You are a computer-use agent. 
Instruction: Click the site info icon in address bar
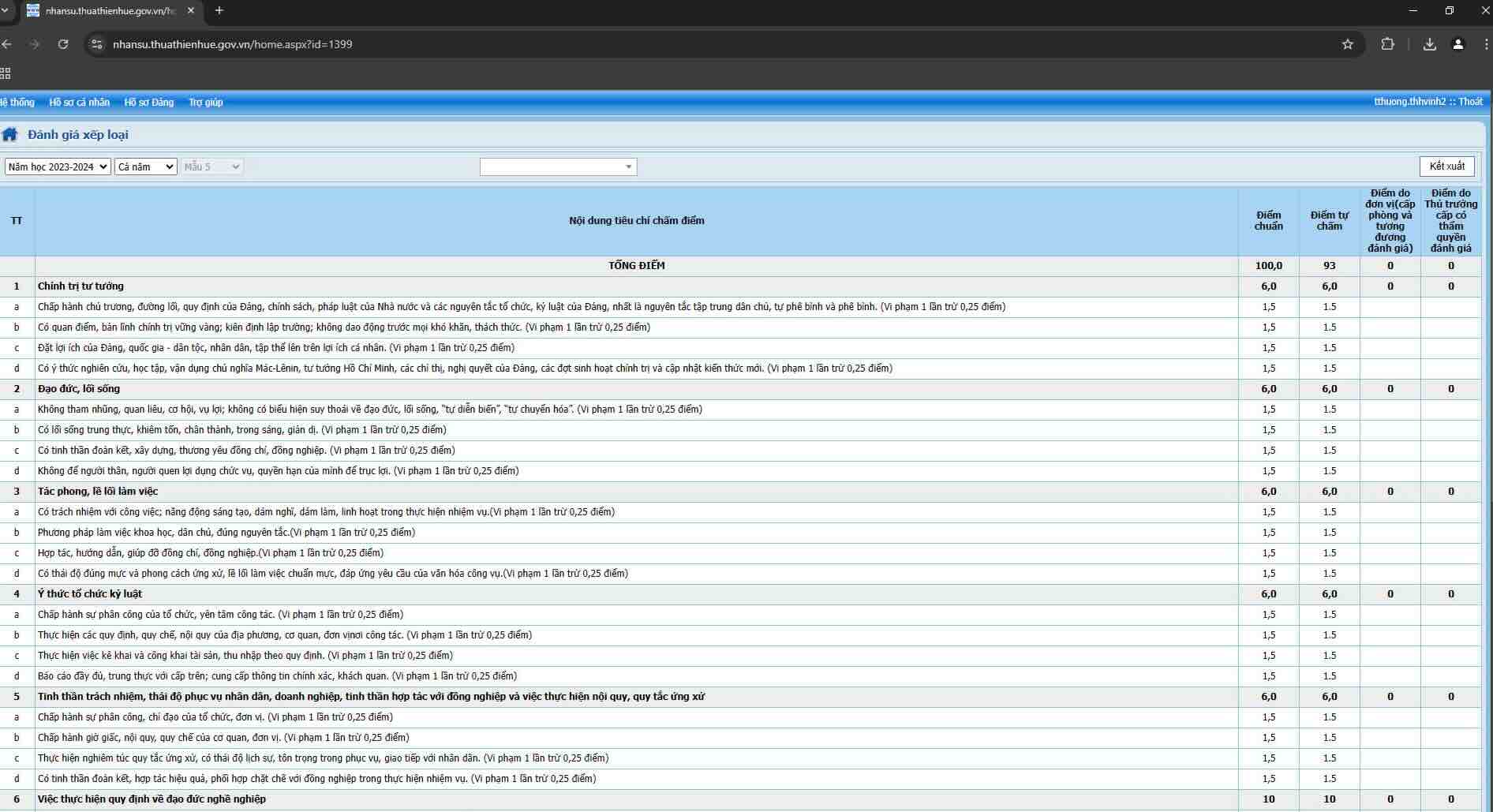click(97, 44)
